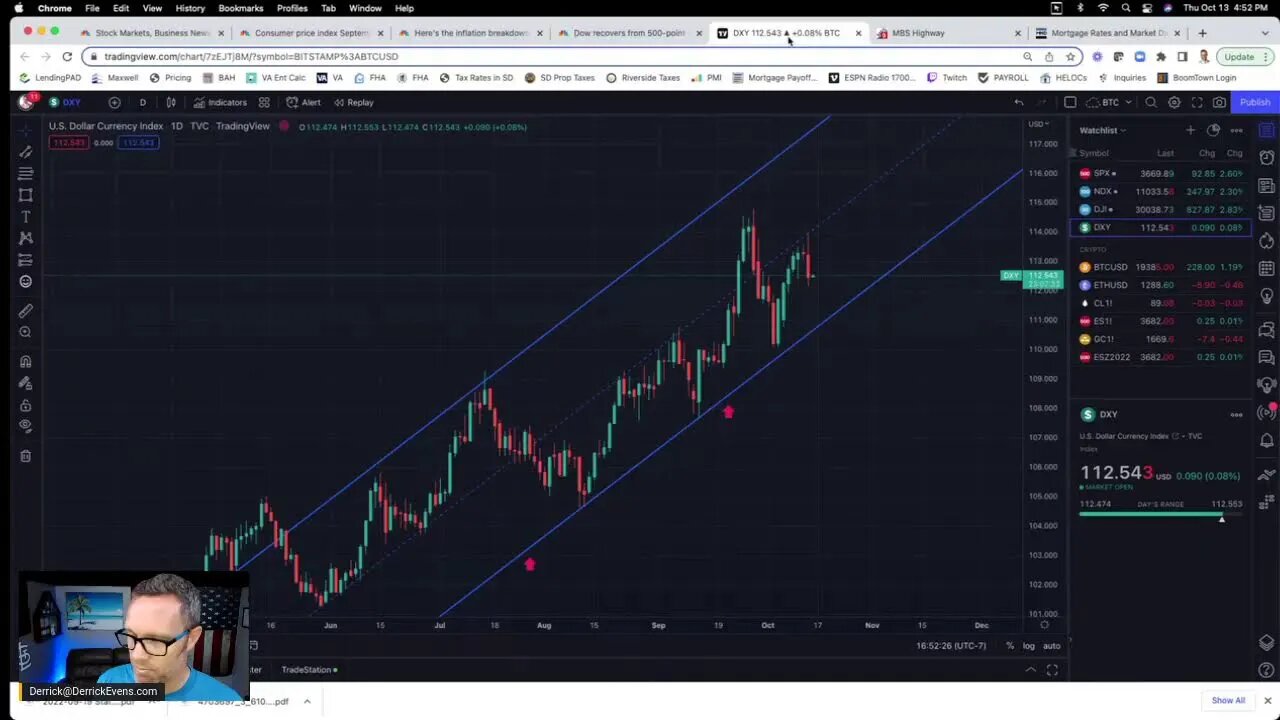1280x720 pixels.
Task: Open the Profiles menu
Action: click(x=292, y=8)
